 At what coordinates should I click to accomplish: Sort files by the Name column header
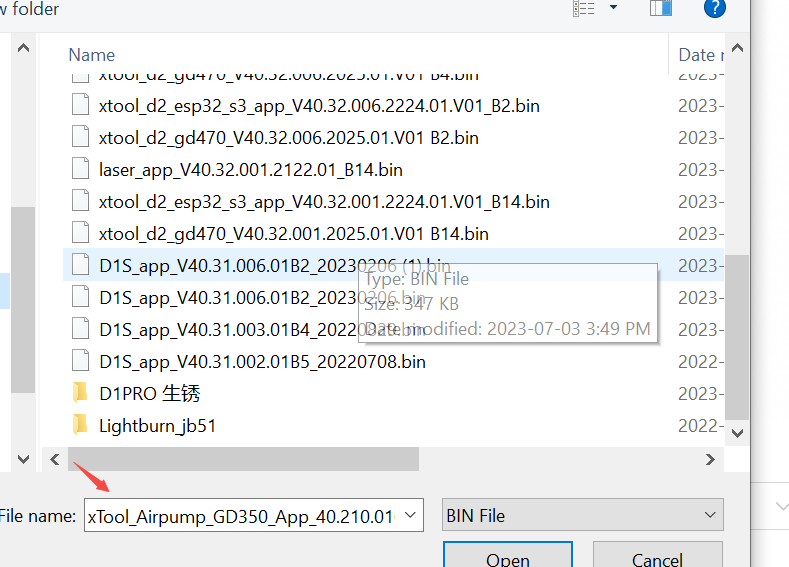click(x=92, y=55)
